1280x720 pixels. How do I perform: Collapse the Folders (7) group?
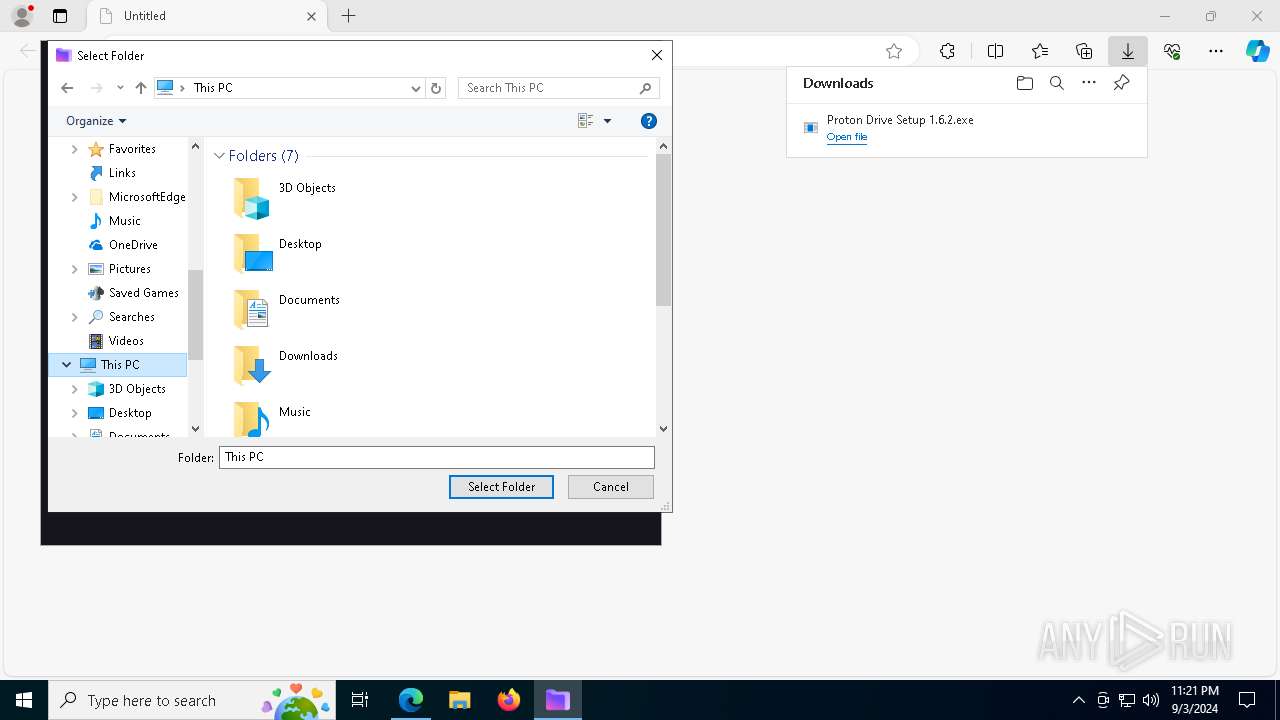pyautogui.click(x=219, y=156)
